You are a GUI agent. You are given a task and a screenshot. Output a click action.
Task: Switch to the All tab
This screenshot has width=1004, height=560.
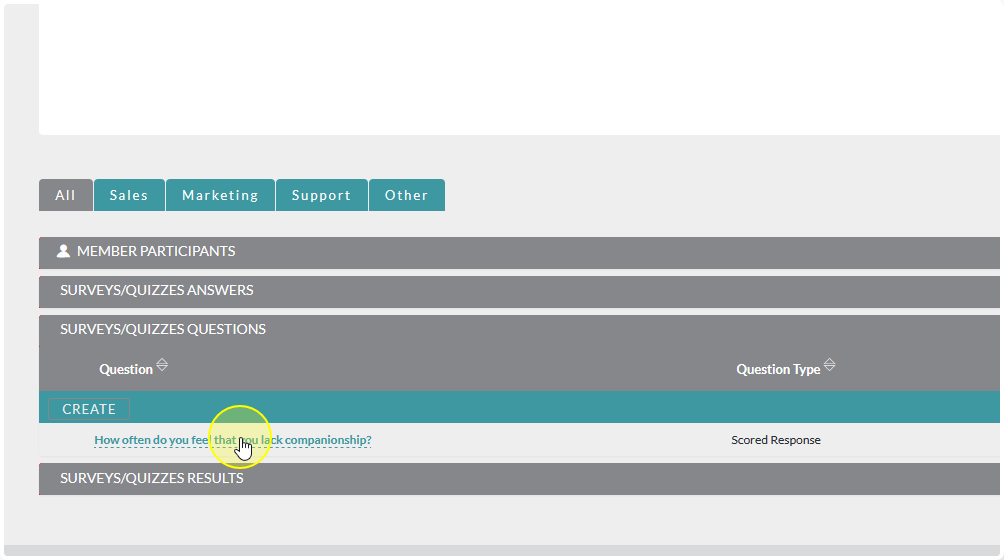(x=66, y=195)
